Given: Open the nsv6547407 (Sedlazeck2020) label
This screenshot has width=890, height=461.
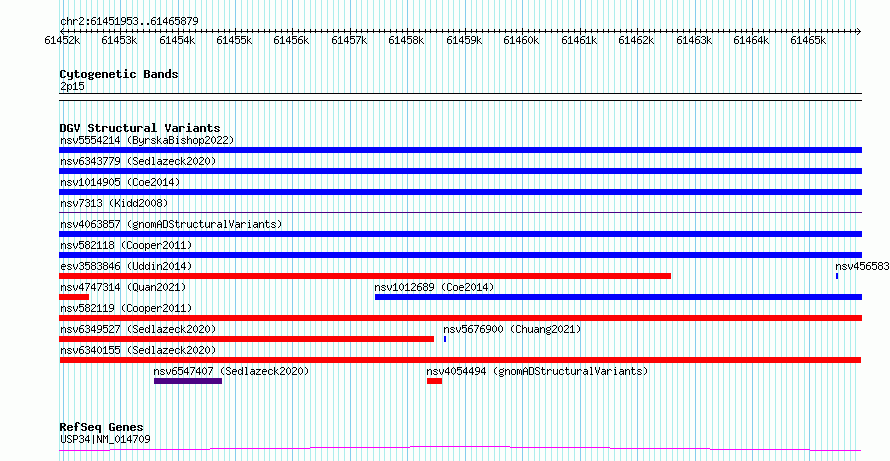Looking at the screenshot, I should [232, 371].
